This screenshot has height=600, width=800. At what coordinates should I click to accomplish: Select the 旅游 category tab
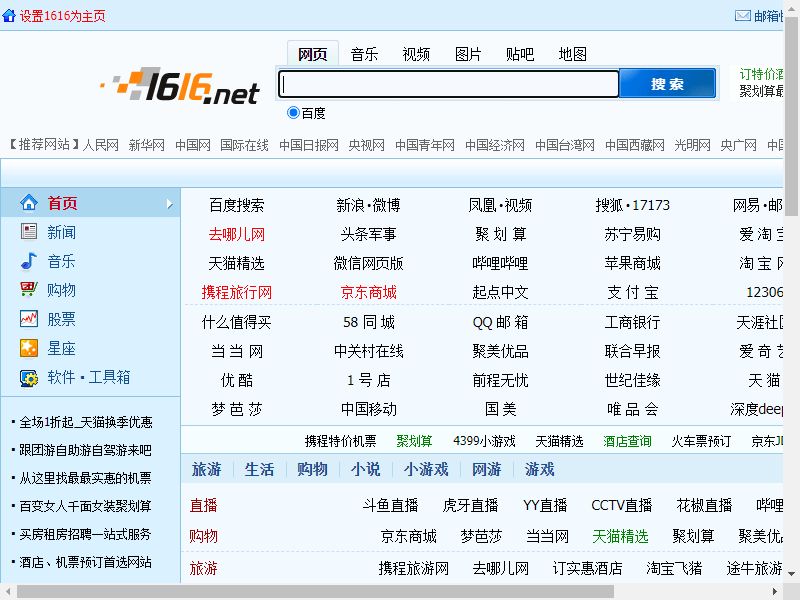[x=207, y=469]
